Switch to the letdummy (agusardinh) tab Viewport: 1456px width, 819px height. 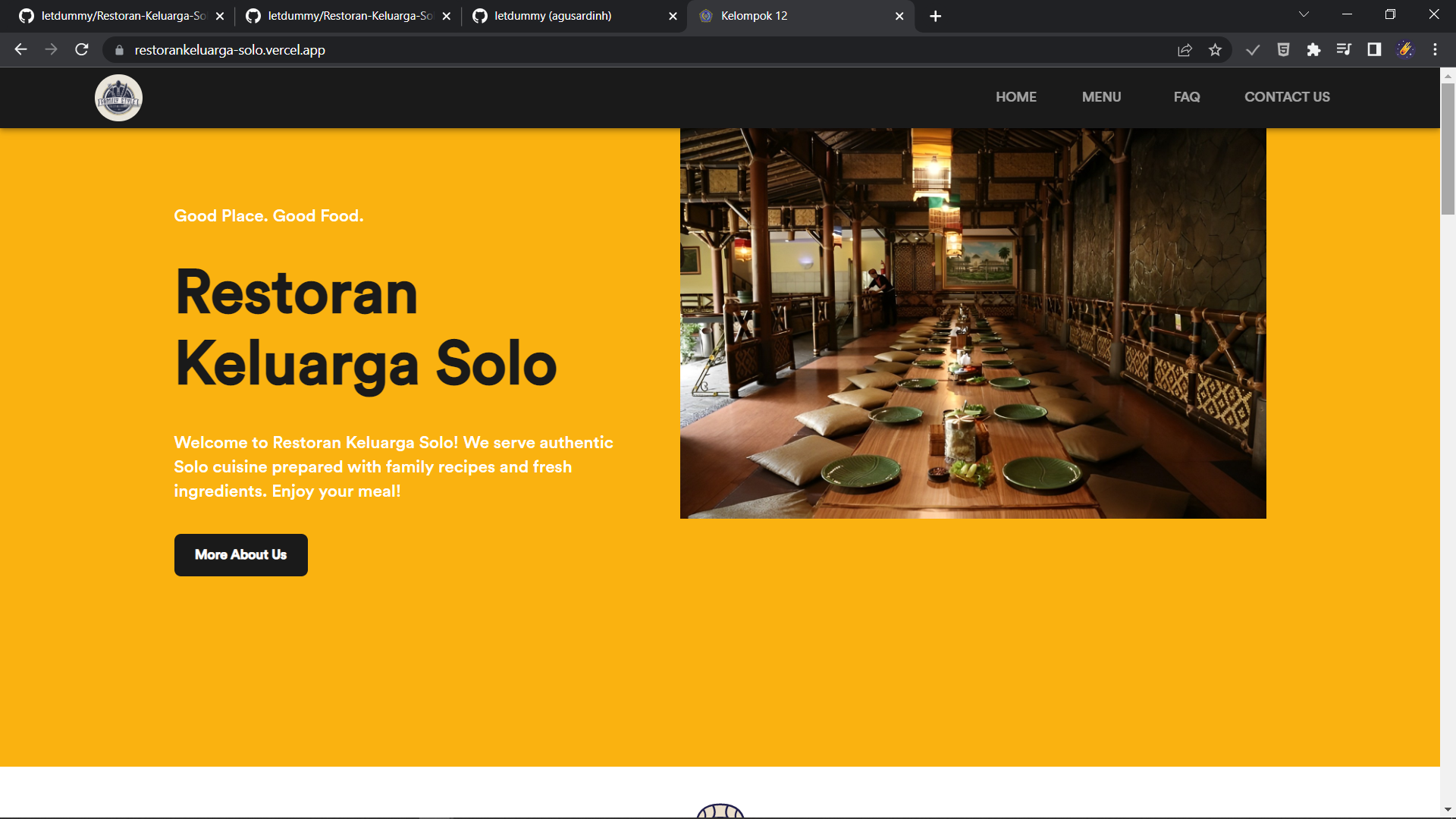coord(554,16)
